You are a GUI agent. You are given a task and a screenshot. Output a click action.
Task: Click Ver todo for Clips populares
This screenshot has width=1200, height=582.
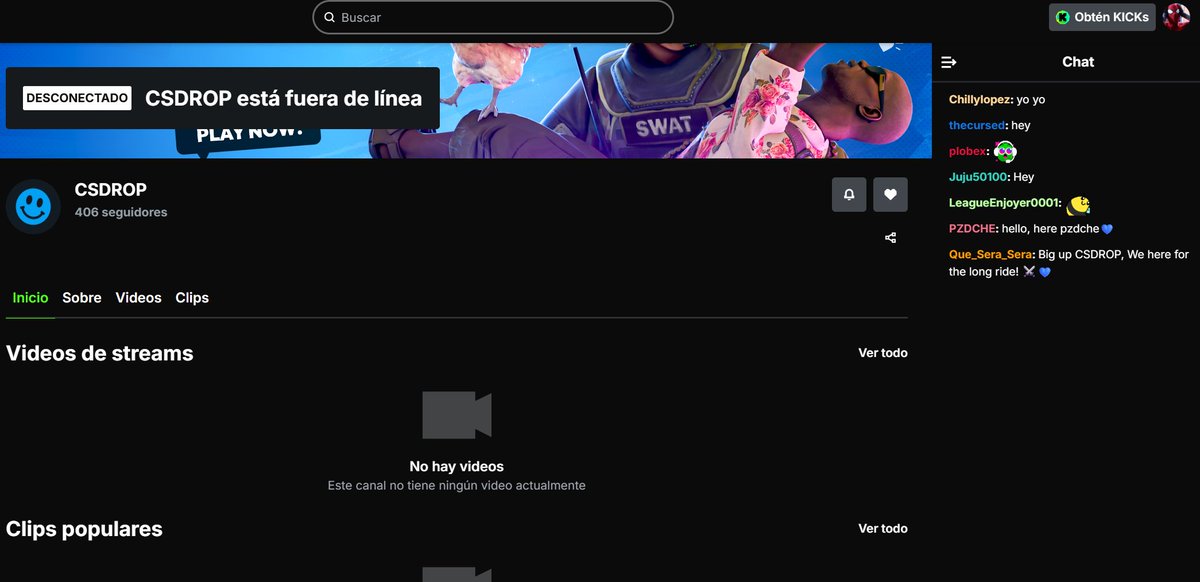(x=883, y=528)
